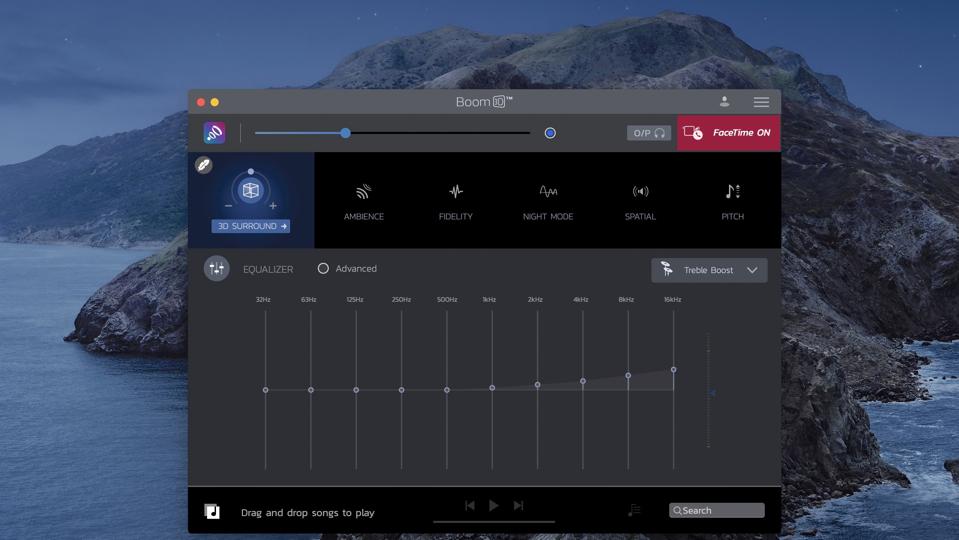The height and width of the screenshot is (540, 959).
Task: Open the hamburger menu
Action: click(761, 102)
